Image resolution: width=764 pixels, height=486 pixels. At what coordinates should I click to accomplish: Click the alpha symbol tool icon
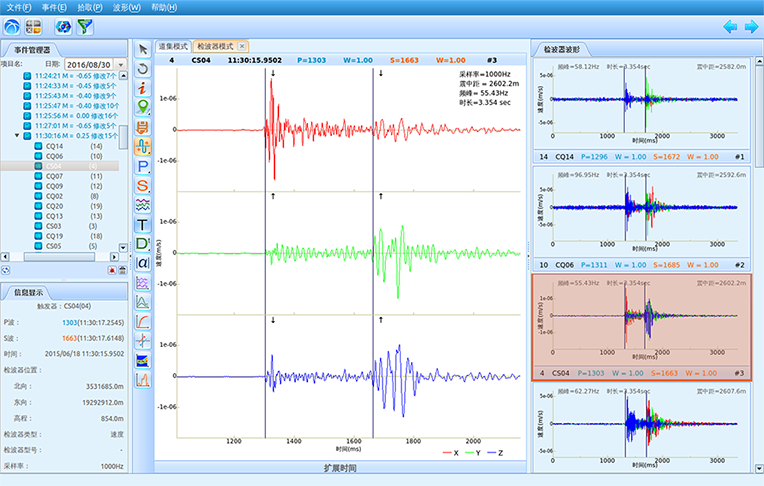[x=143, y=263]
